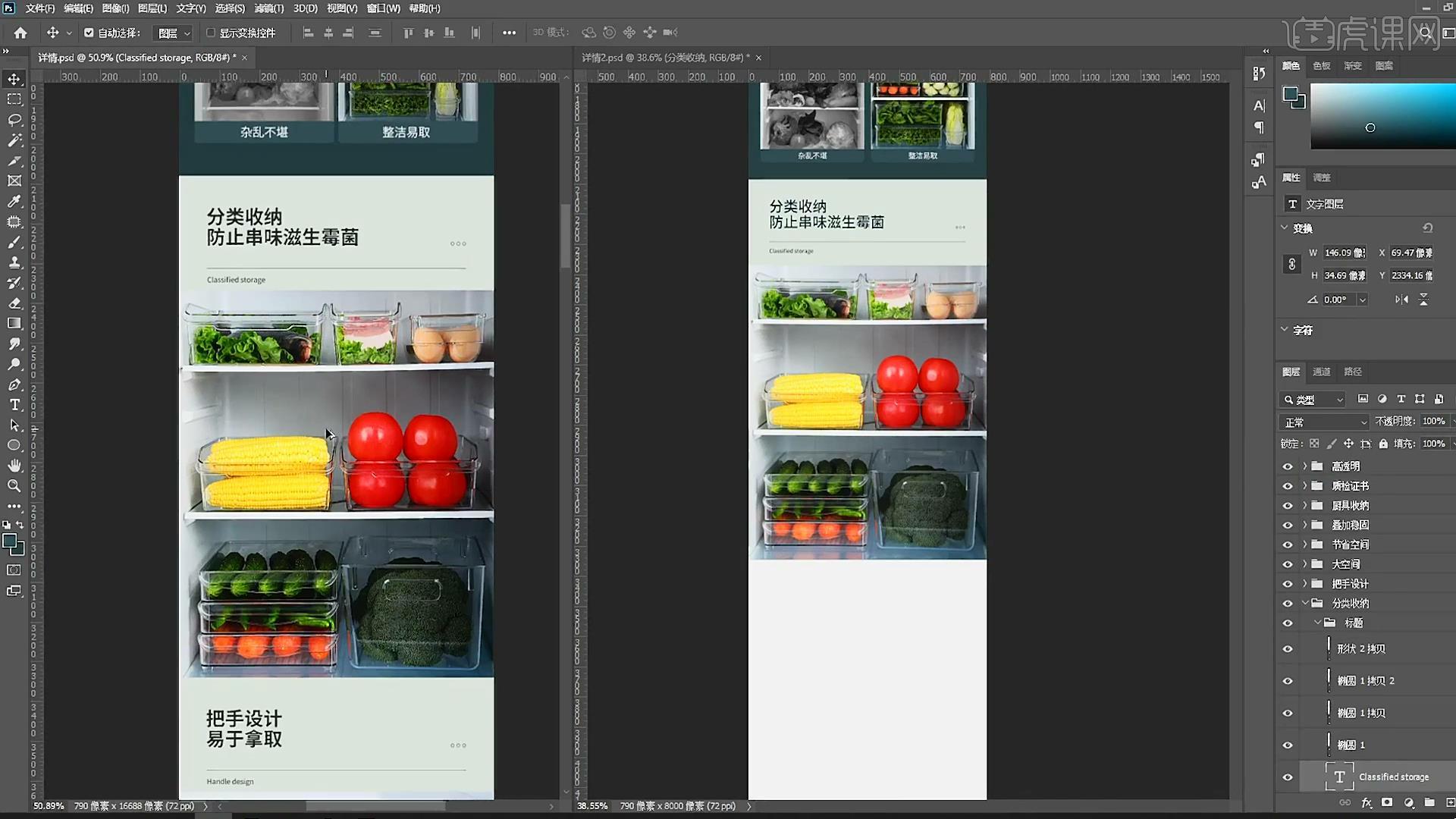
Task: Toggle Quick Mask mode icon
Action: 14,570
